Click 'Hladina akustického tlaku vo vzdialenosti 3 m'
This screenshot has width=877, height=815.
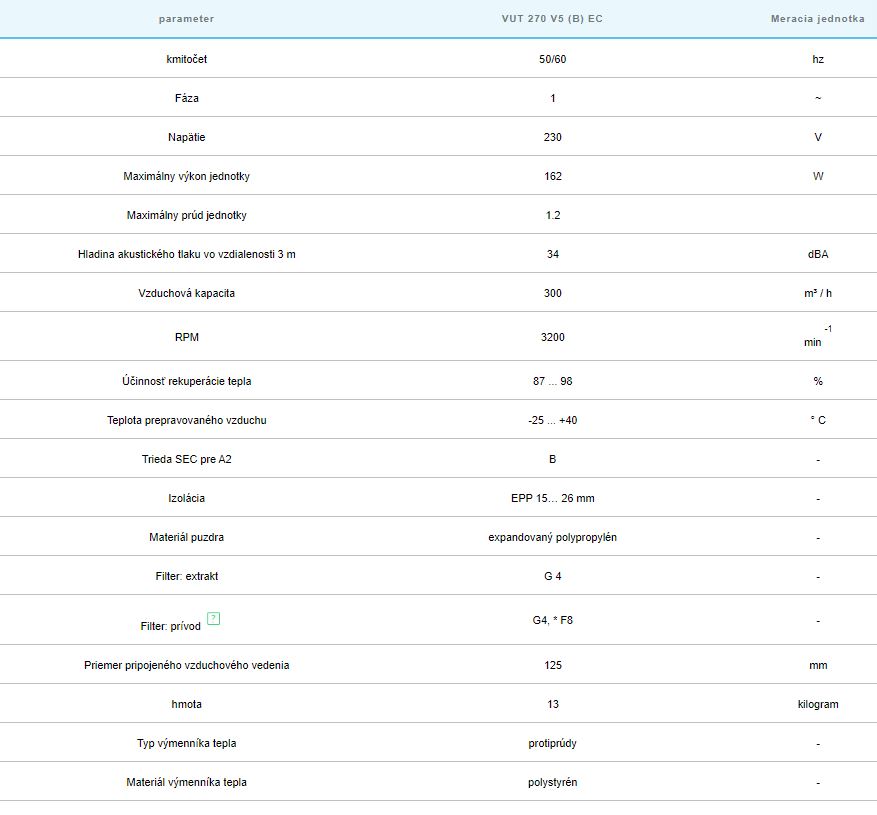click(186, 254)
